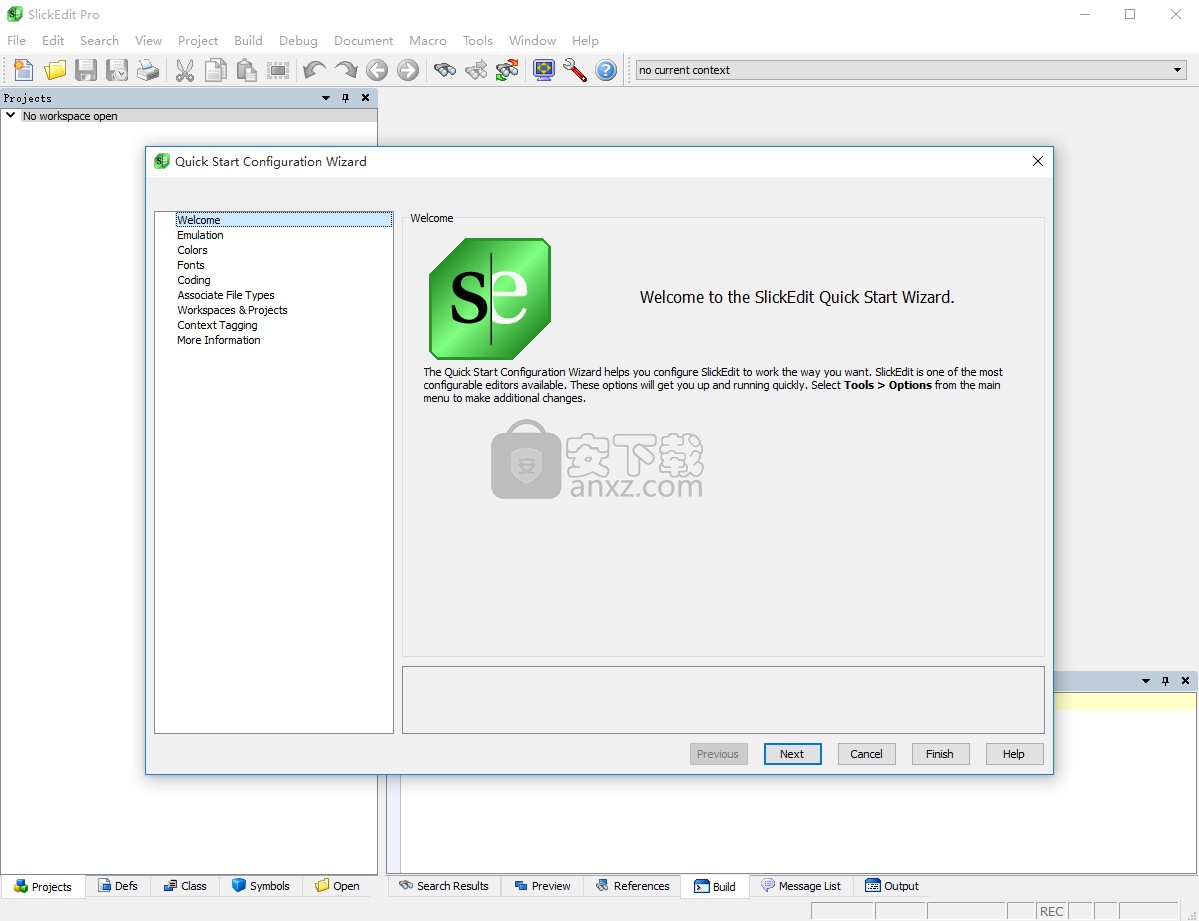Collapse the No workspace open node

[x=11, y=116]
